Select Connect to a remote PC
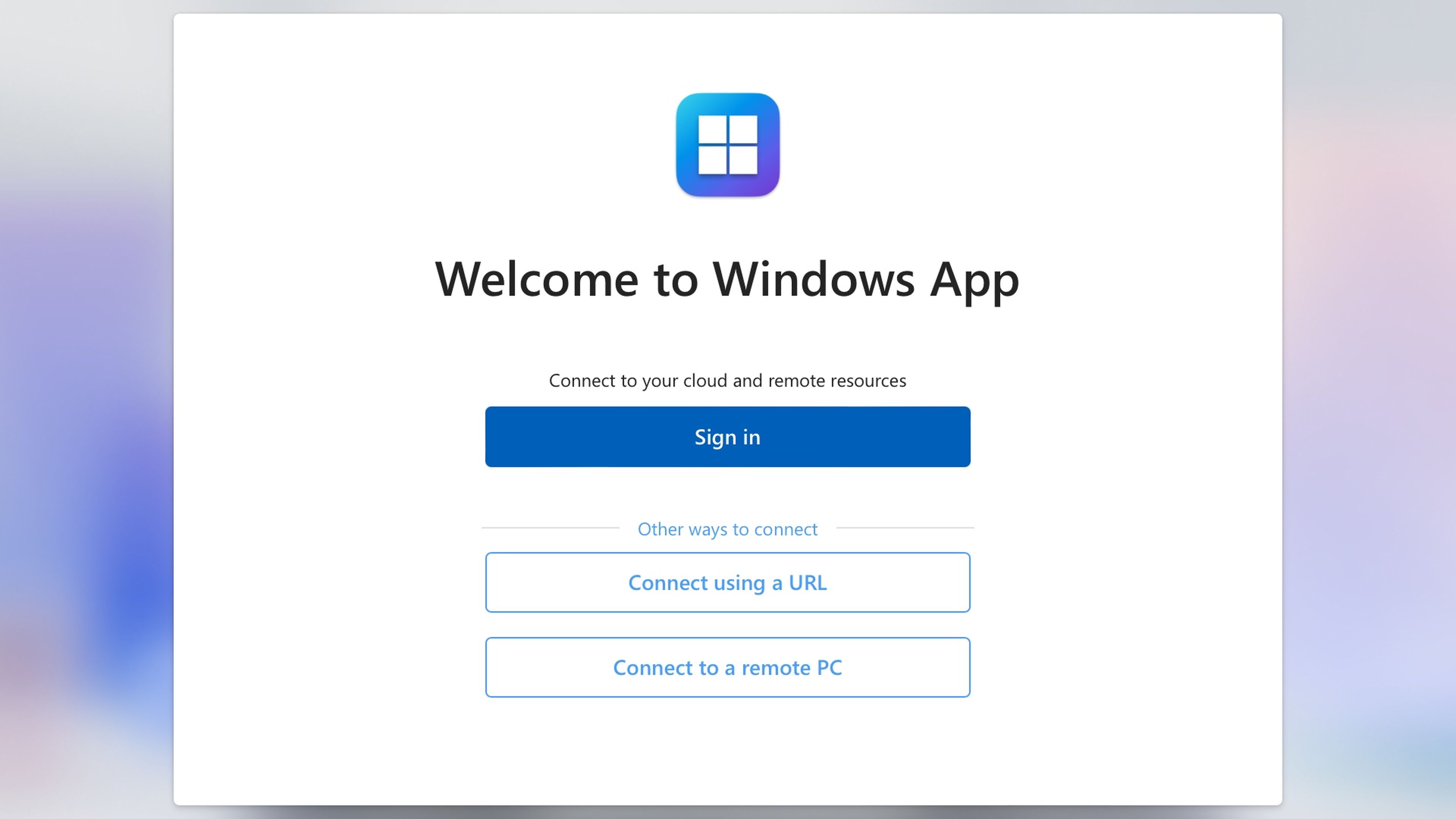This screenshot has height=819, width=1456. coord(728,667)
